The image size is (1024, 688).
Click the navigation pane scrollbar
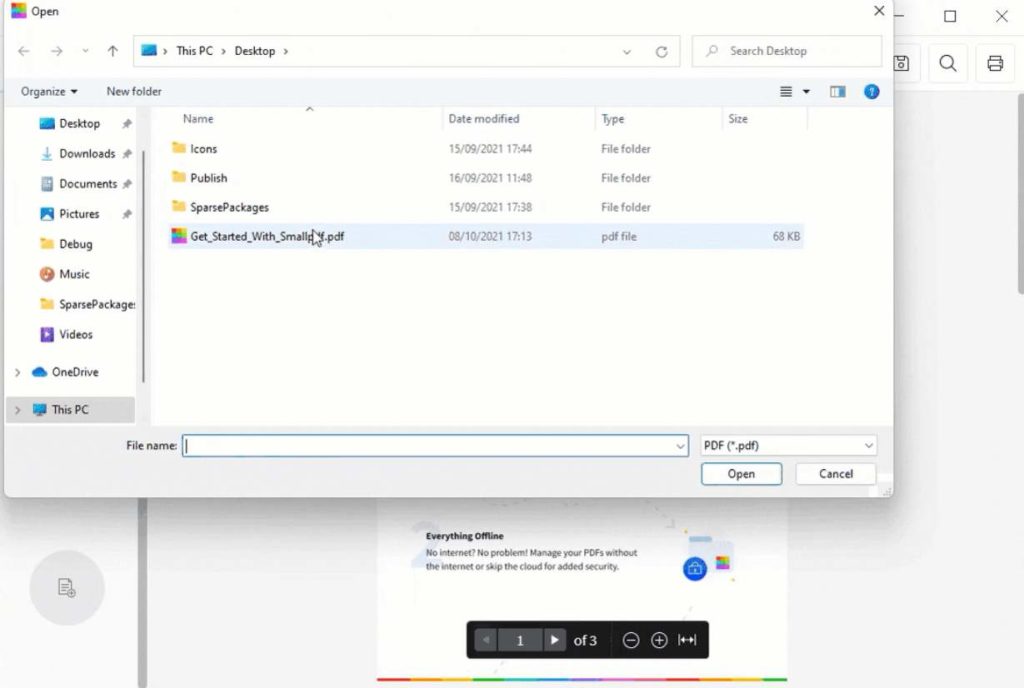(x=143, y=266)
